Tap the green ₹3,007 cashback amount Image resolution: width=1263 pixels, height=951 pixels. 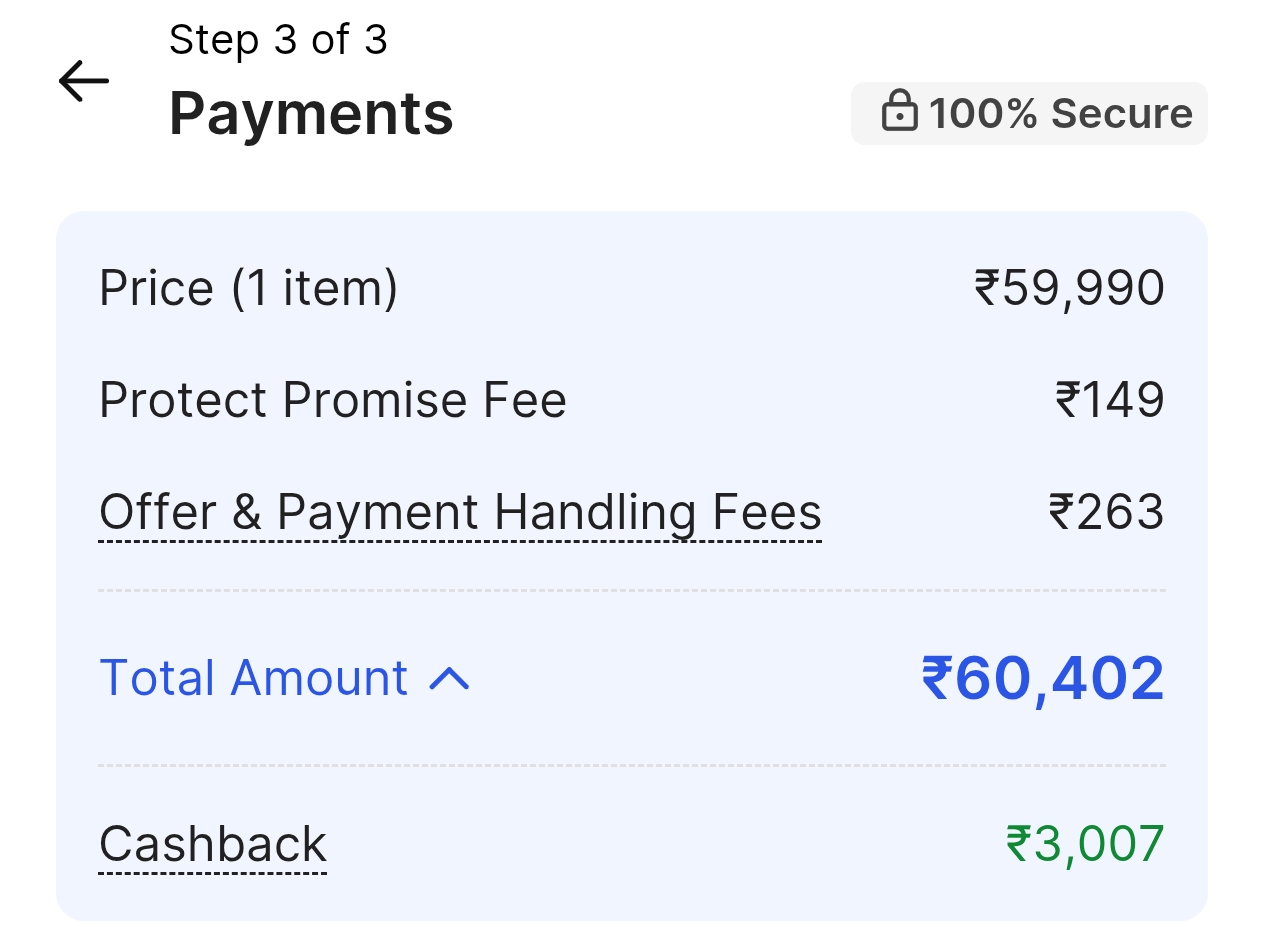pos(1084,844)
